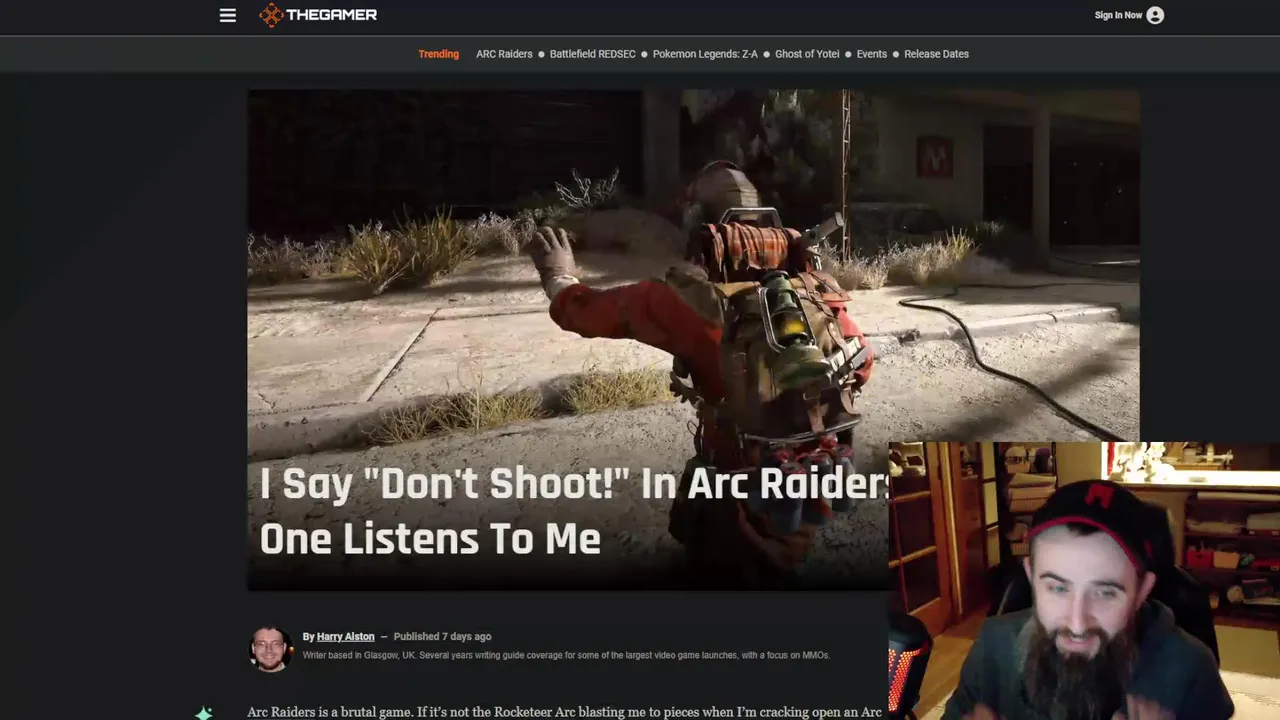
Task: Click the webcam overlay of the streamer
Action: coord(1084,581)
